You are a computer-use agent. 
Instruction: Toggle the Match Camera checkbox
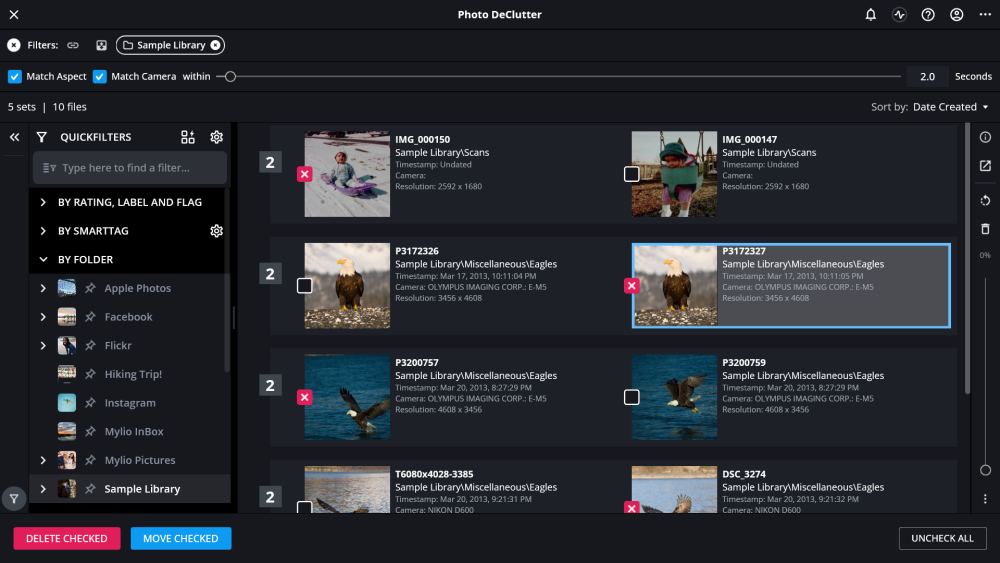click(x=99, y=77)
